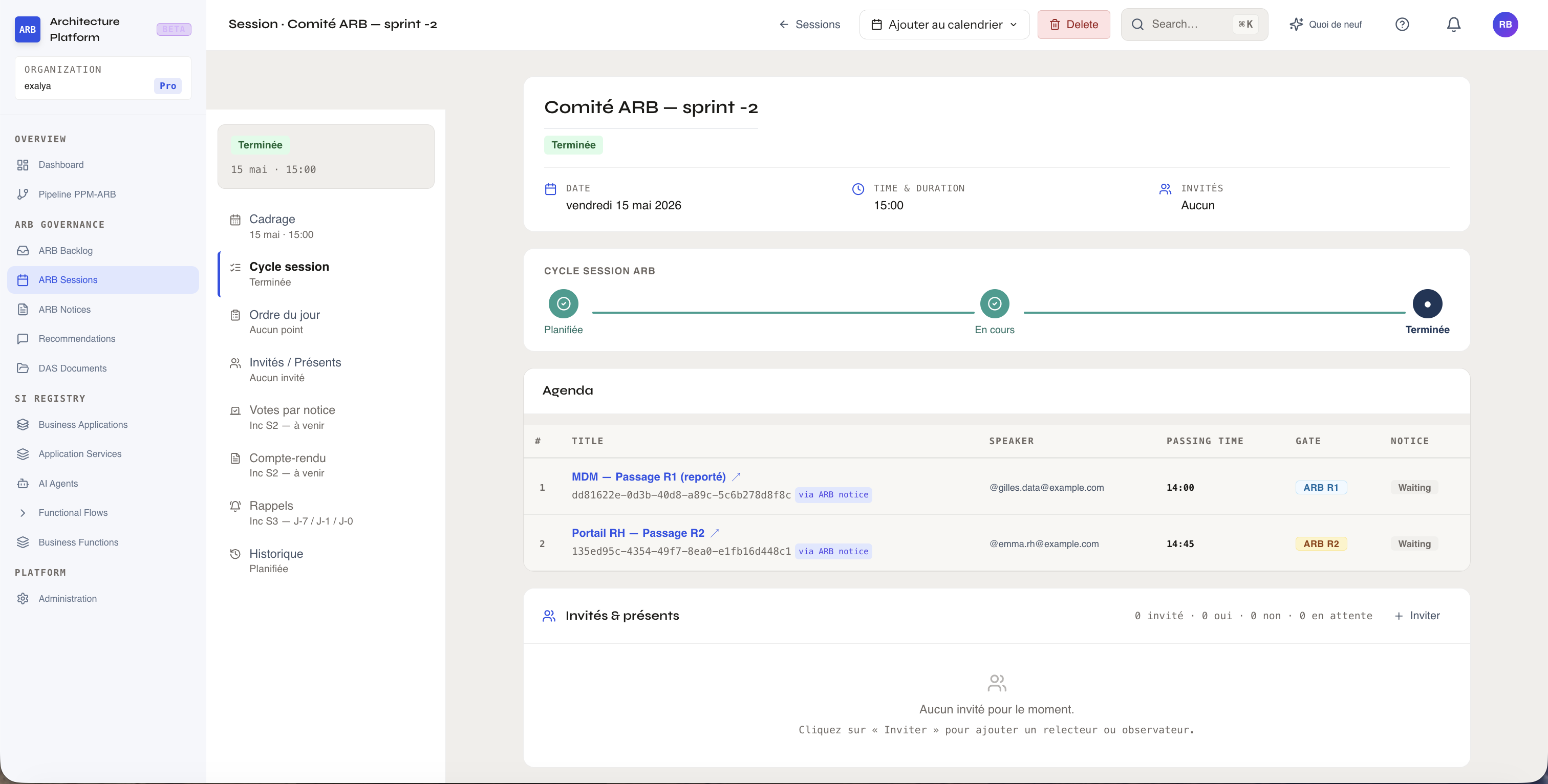Open RB user avatar menu
1548x784 pixels.
click(1504, 25)
